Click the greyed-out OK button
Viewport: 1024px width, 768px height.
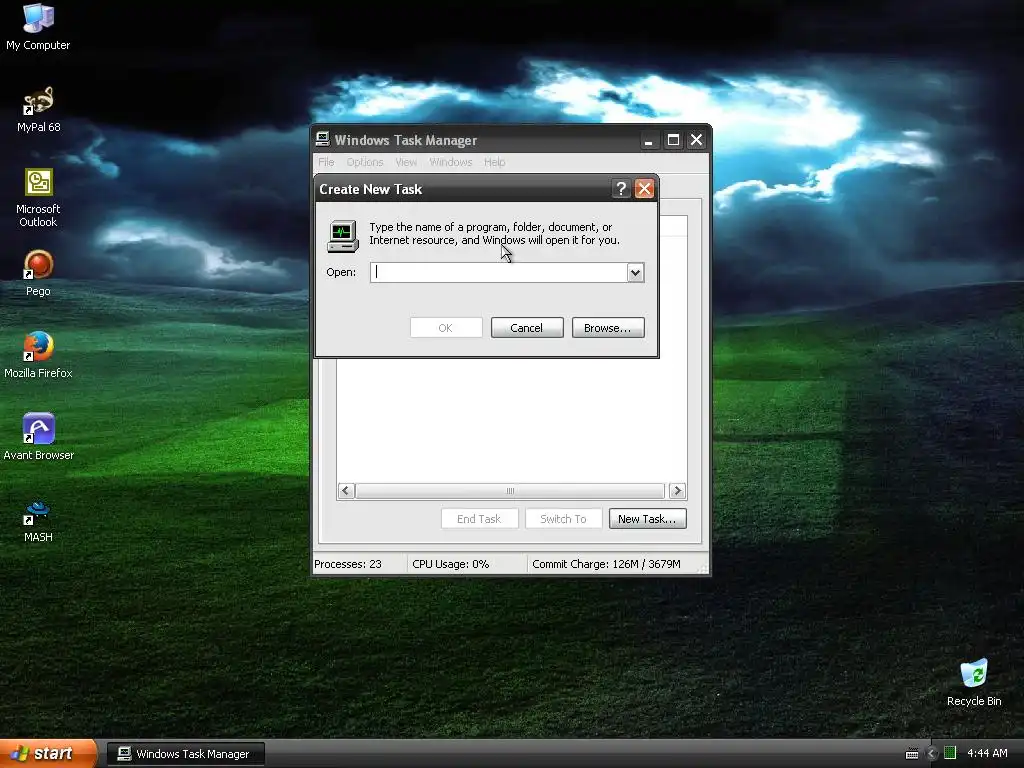click(445, 328)
